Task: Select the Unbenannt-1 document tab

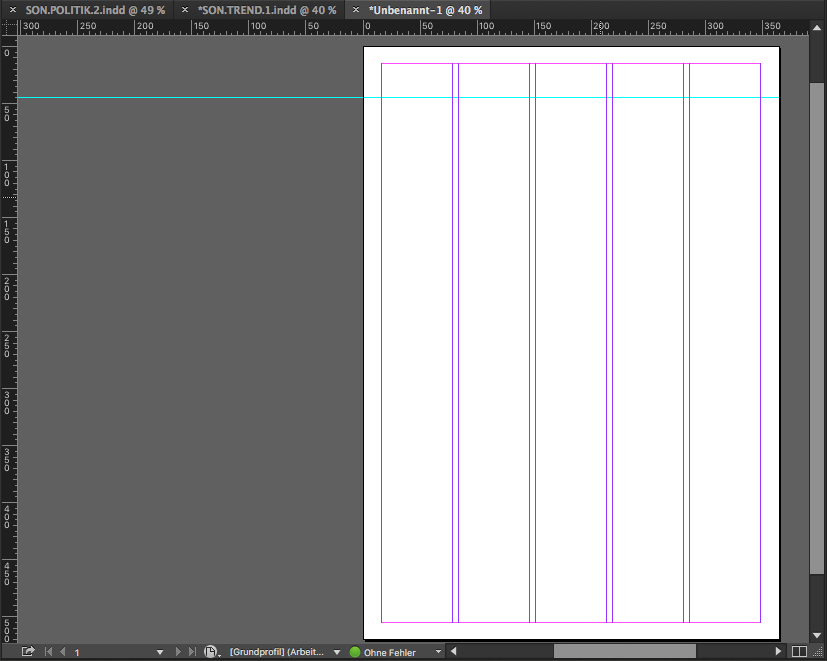Action: pyautogui.click(x=426, y=10)
